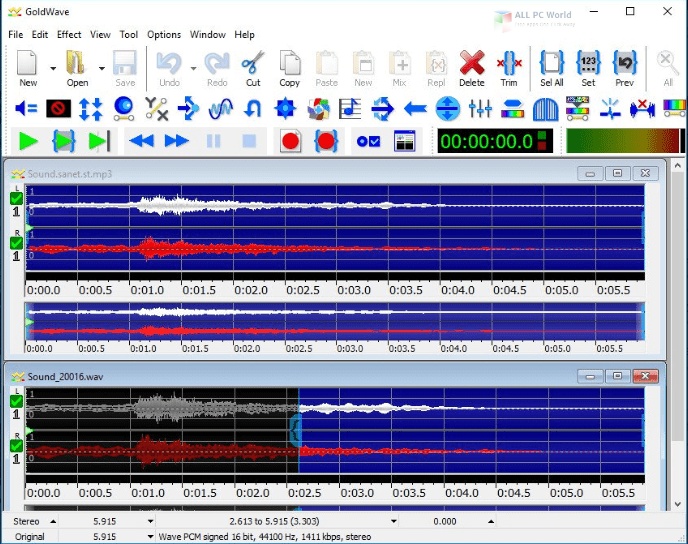
Task: Click the censor (red no-sign) effect icon
Action: pos(58,108)
